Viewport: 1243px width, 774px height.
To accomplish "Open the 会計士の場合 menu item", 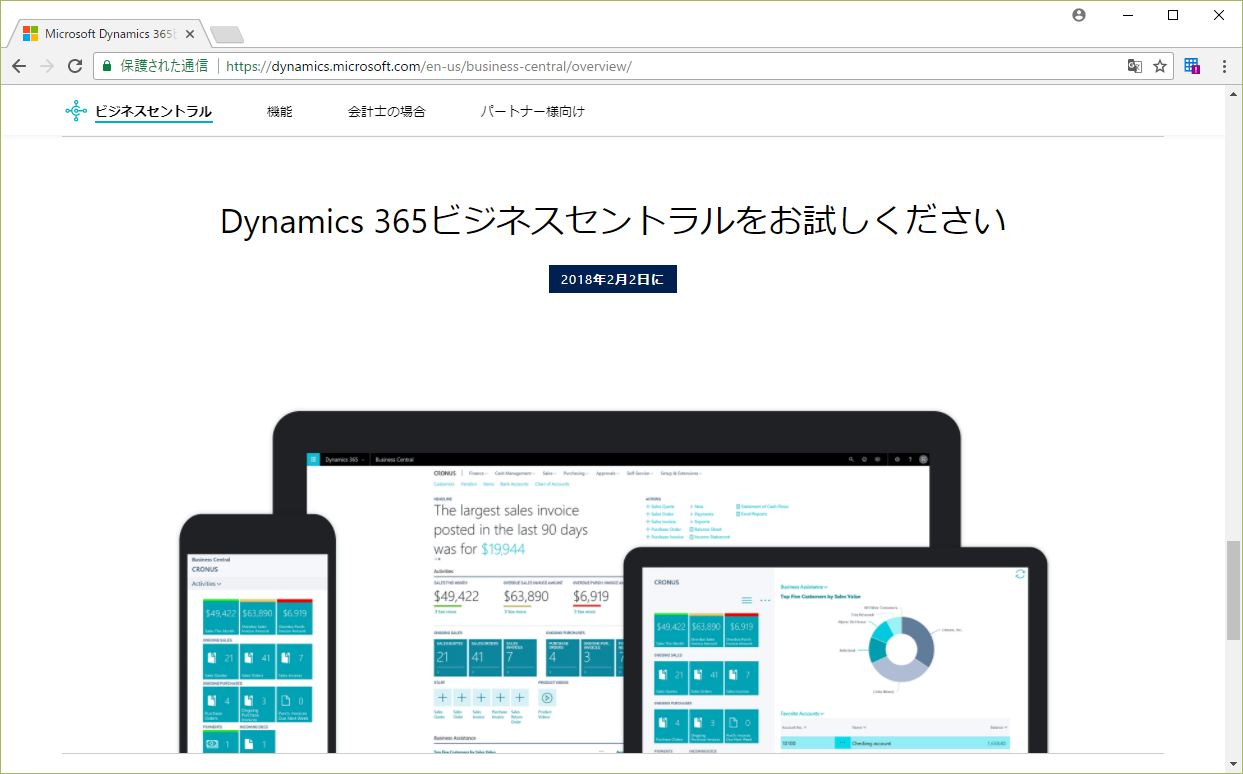I will point(387,112).
